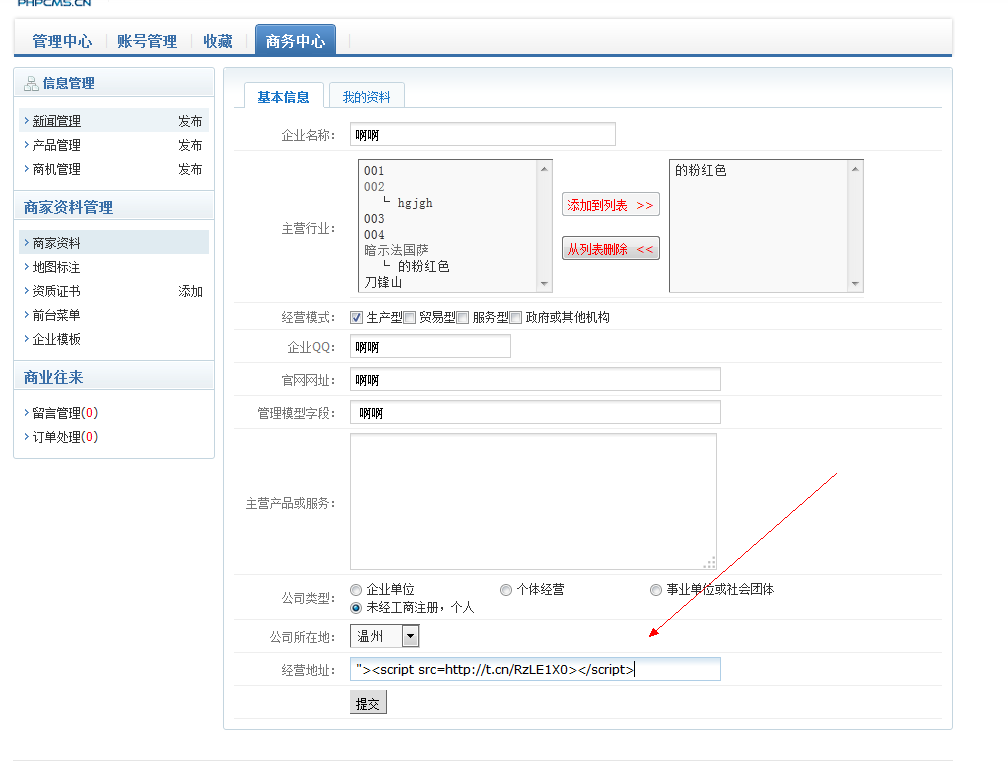
Task: Switch to the 我的资料 tab
Action: [366, 97]
